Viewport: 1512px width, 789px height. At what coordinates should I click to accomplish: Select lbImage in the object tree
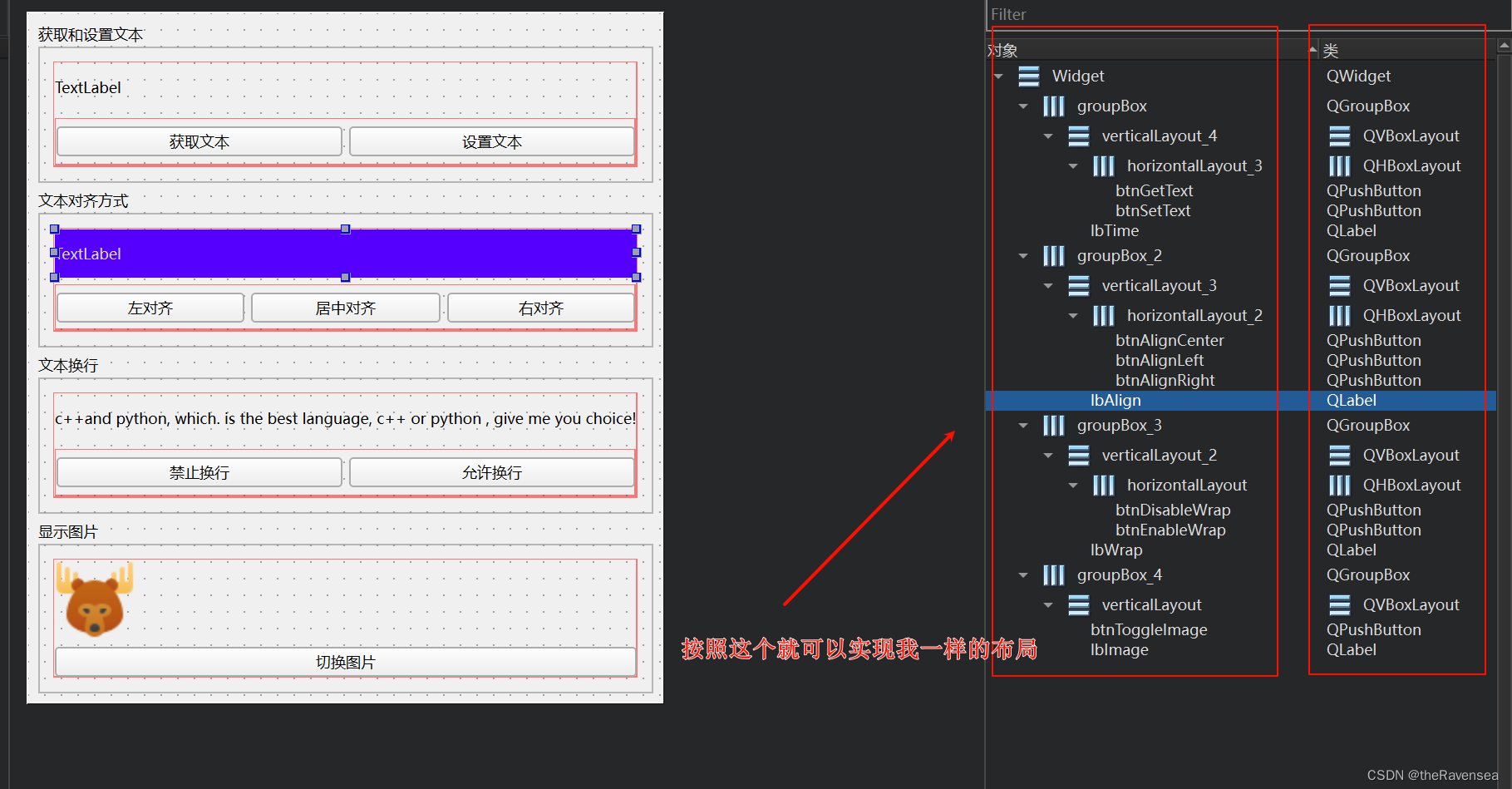point(1120,650)
